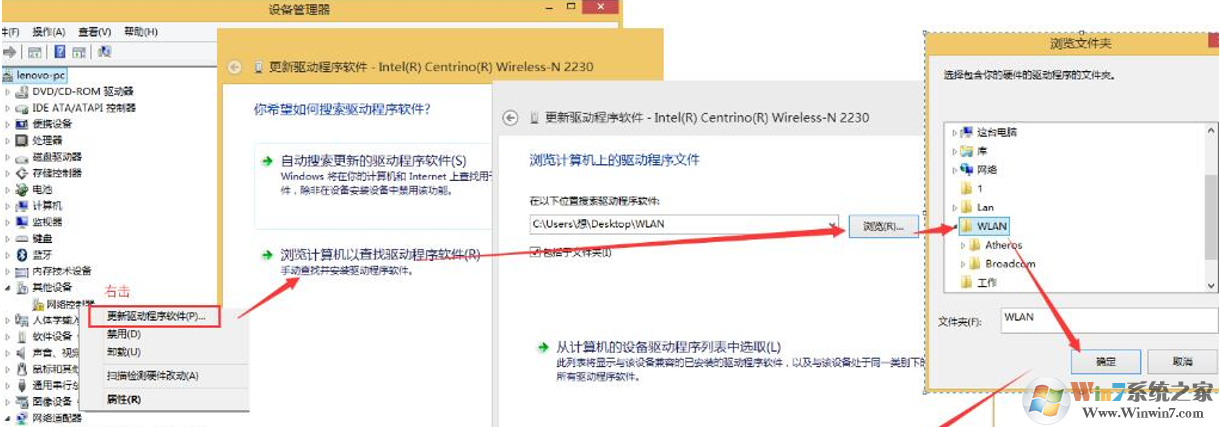Image resolution: width=1220 pixels, height=427 pixels.
Task: Expand the 图像设备 category
Action: tap(8, 401)
